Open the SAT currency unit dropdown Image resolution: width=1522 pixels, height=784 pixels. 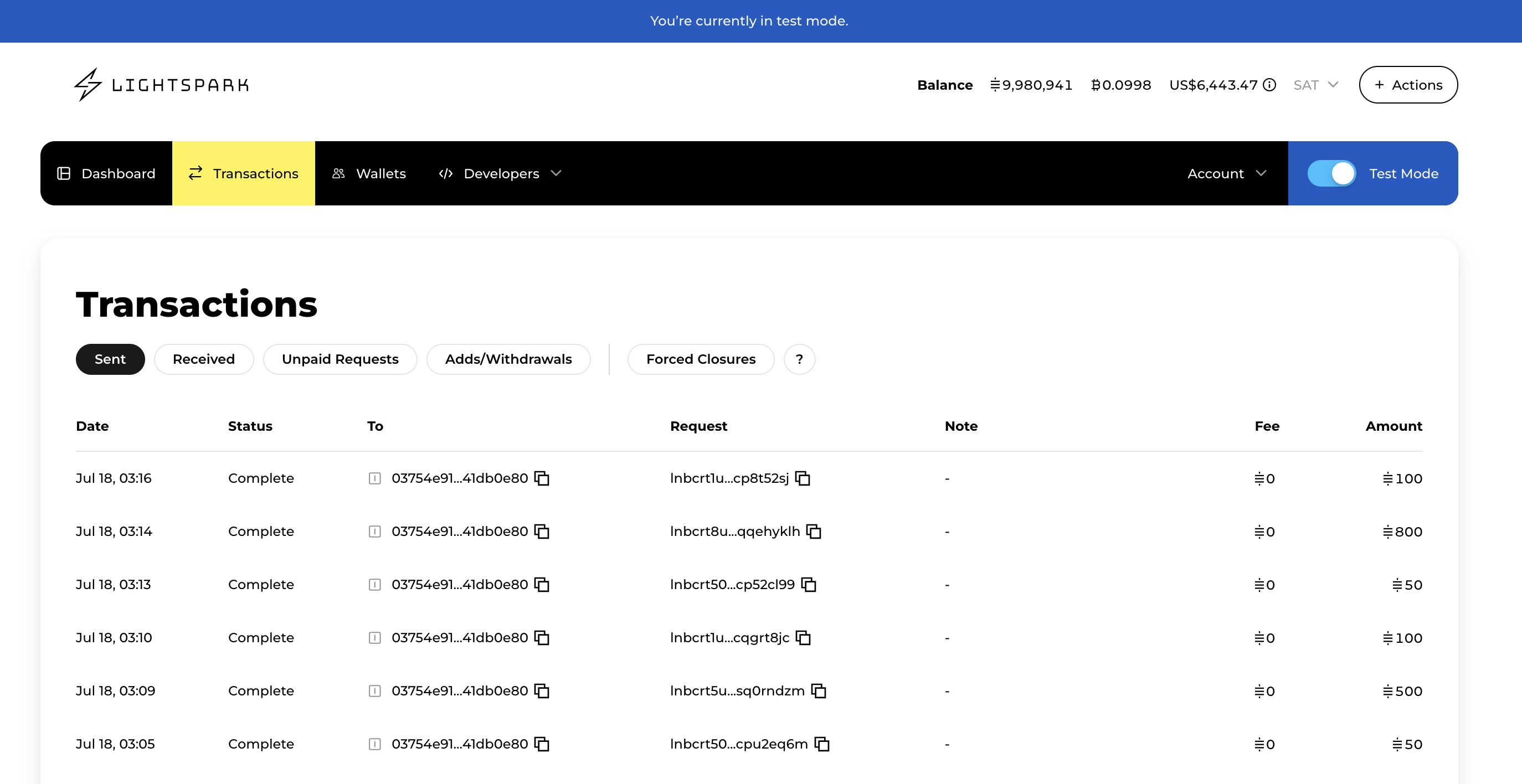coord(1315,85)
